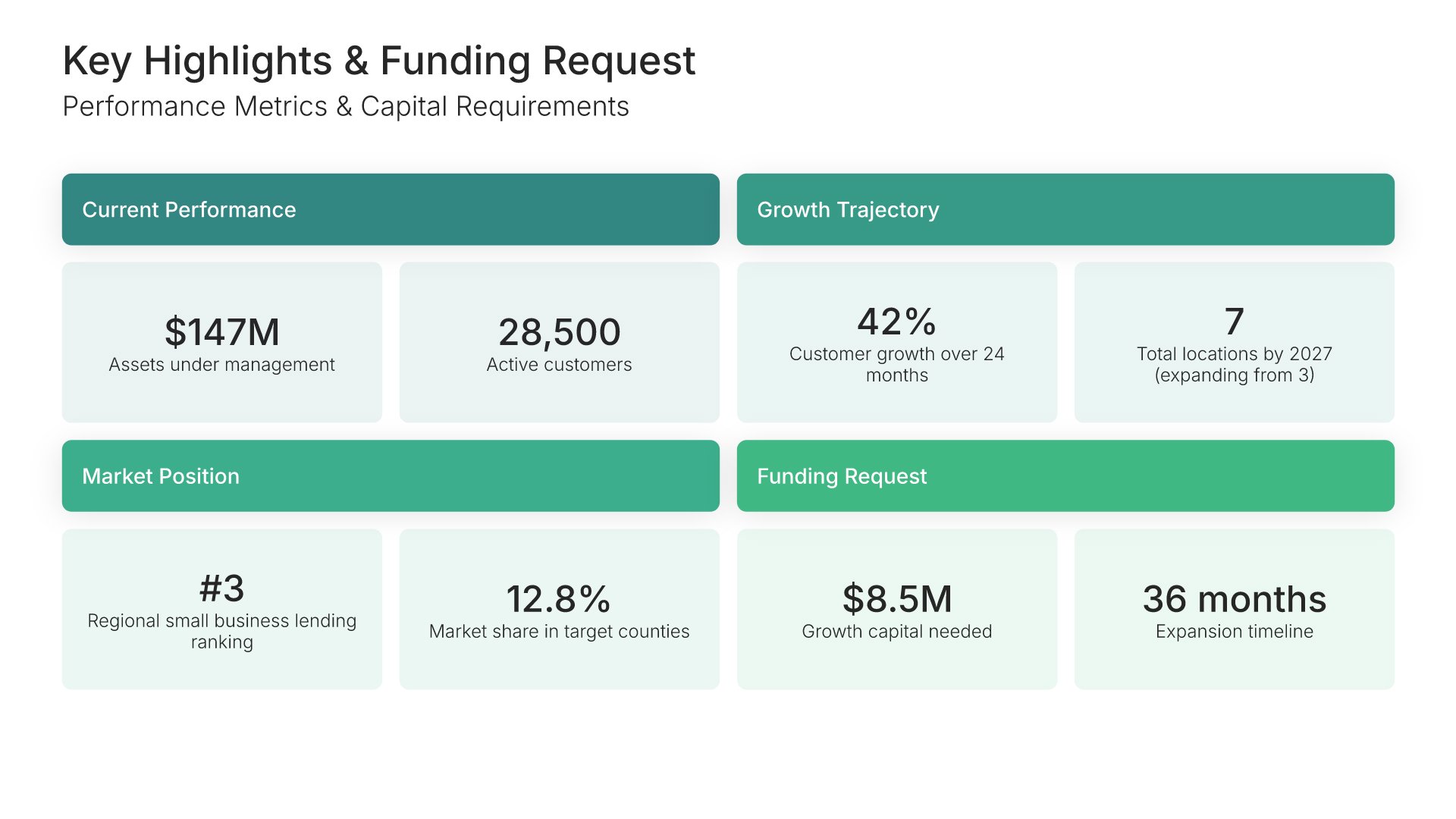
Task: Select the Market share in target counties text
Action: 559,632
